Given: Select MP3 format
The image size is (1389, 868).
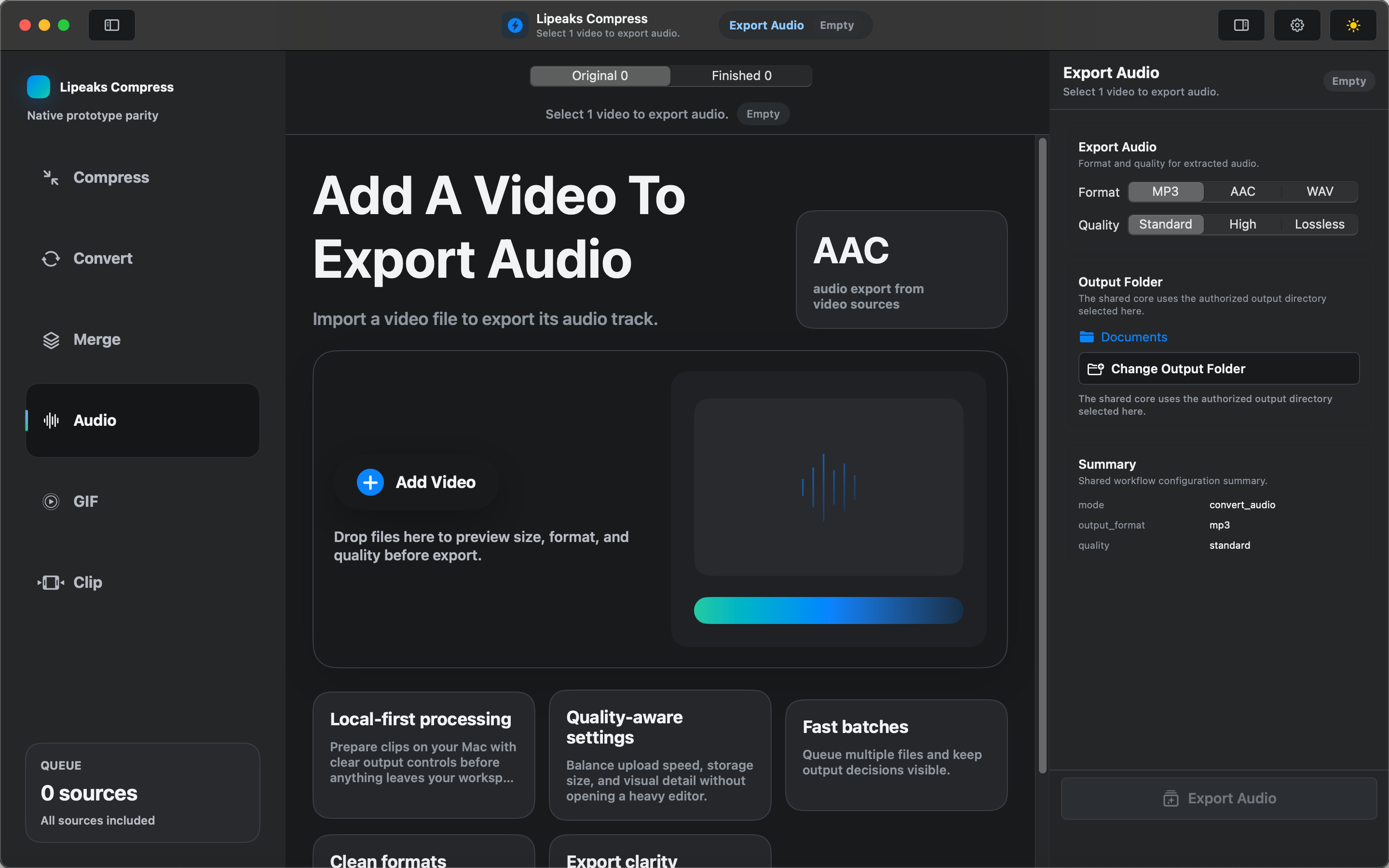Looking at the screenshot, I should [x=1165, y=192].
